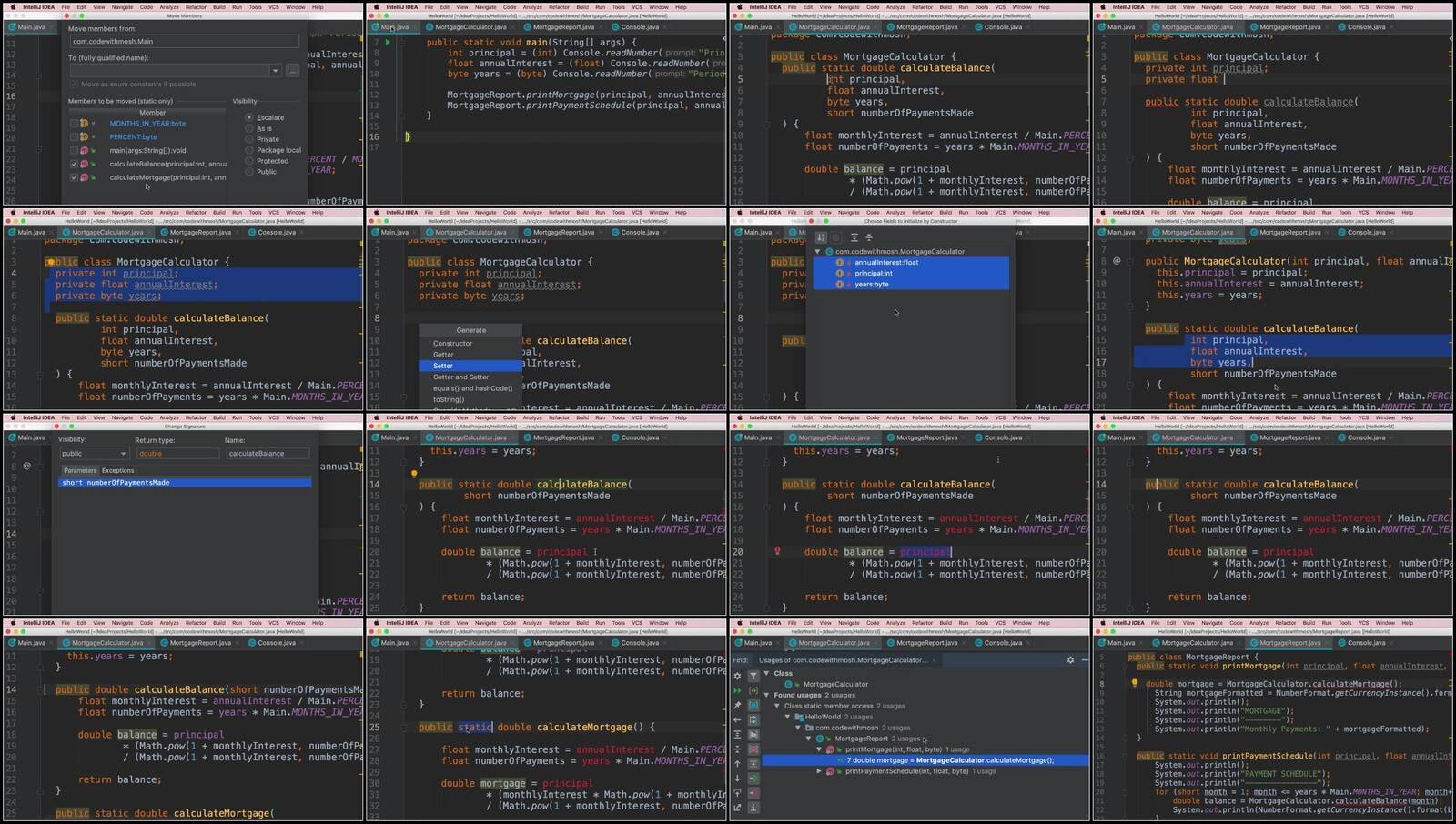This screenshot has width=1456, height=824.
Task: Select years:byte in Choose Fields list
Action: click(911, 285)
